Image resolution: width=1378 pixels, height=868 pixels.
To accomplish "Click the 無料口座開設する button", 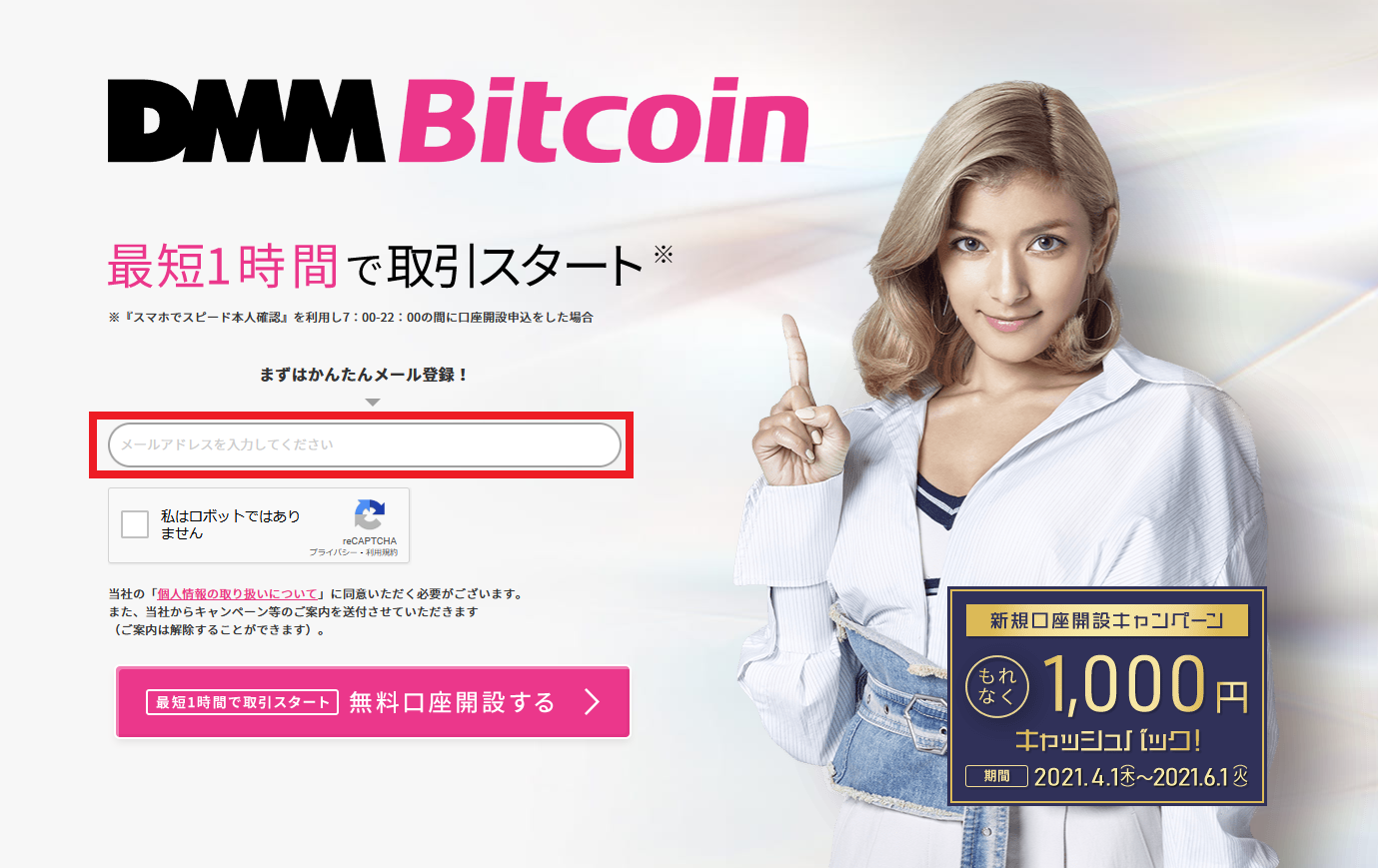I will tap(373, 702).
